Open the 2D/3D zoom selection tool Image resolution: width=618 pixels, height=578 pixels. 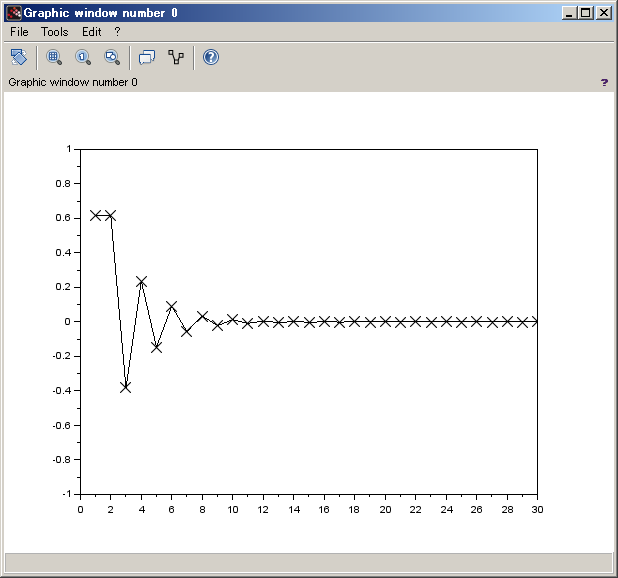click(x=112, y=57)
